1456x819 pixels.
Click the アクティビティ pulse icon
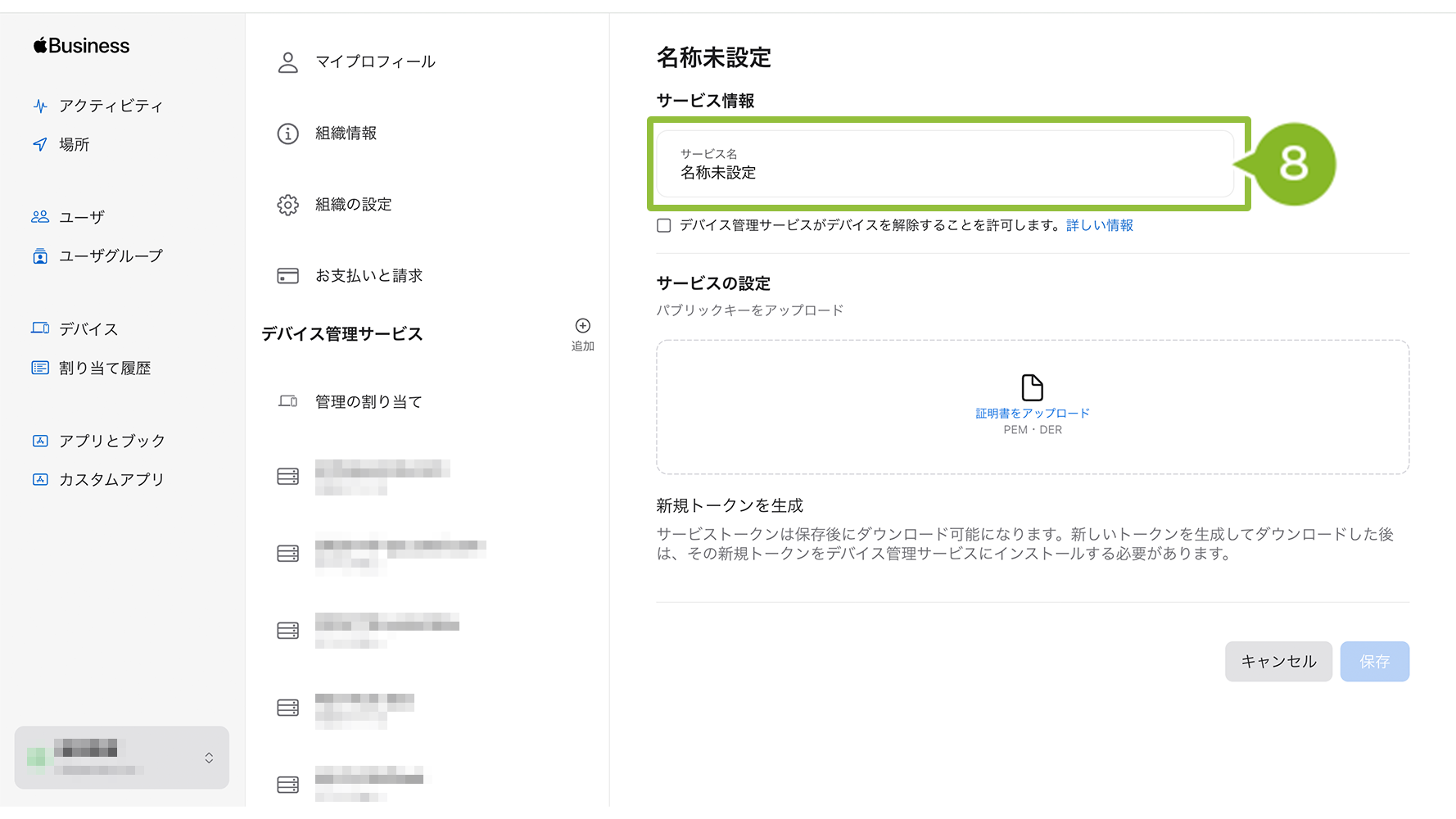coord(40,106)
